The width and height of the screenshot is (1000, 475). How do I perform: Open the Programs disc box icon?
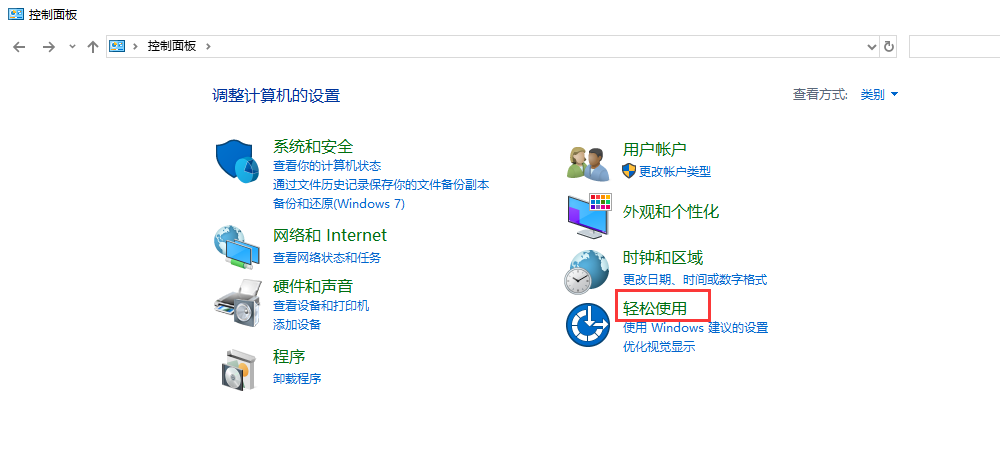tap(238, 368)
